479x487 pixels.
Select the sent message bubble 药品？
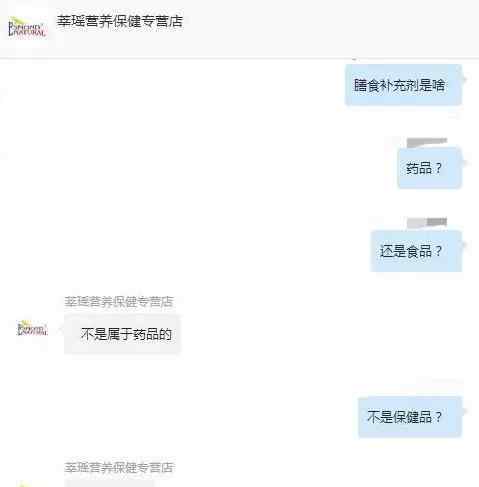coord(430,168)
